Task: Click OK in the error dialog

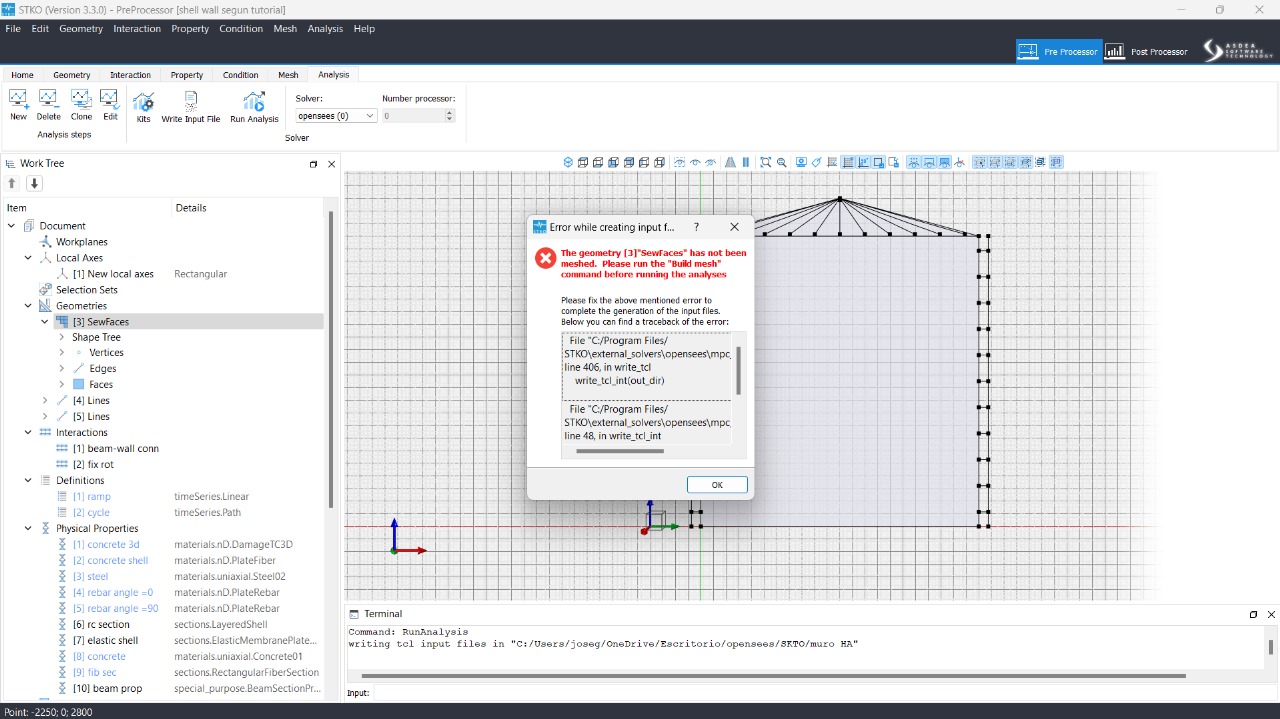Action: pos(717,485)
